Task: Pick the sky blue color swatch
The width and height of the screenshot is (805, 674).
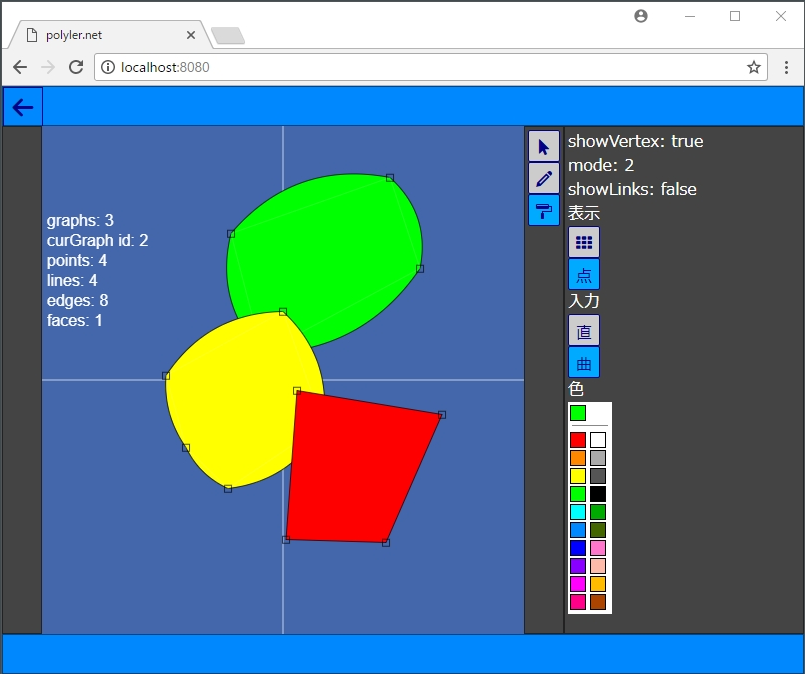Action: [578, 530]
